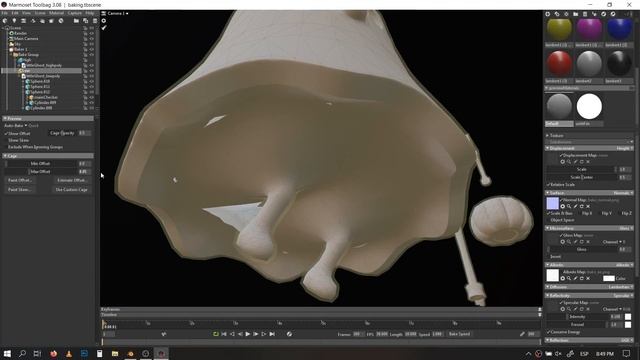Click the load gear icon under Albedo Map
Image resolution: width=640 pixels, height=360 pixels.
pos(562,278)
